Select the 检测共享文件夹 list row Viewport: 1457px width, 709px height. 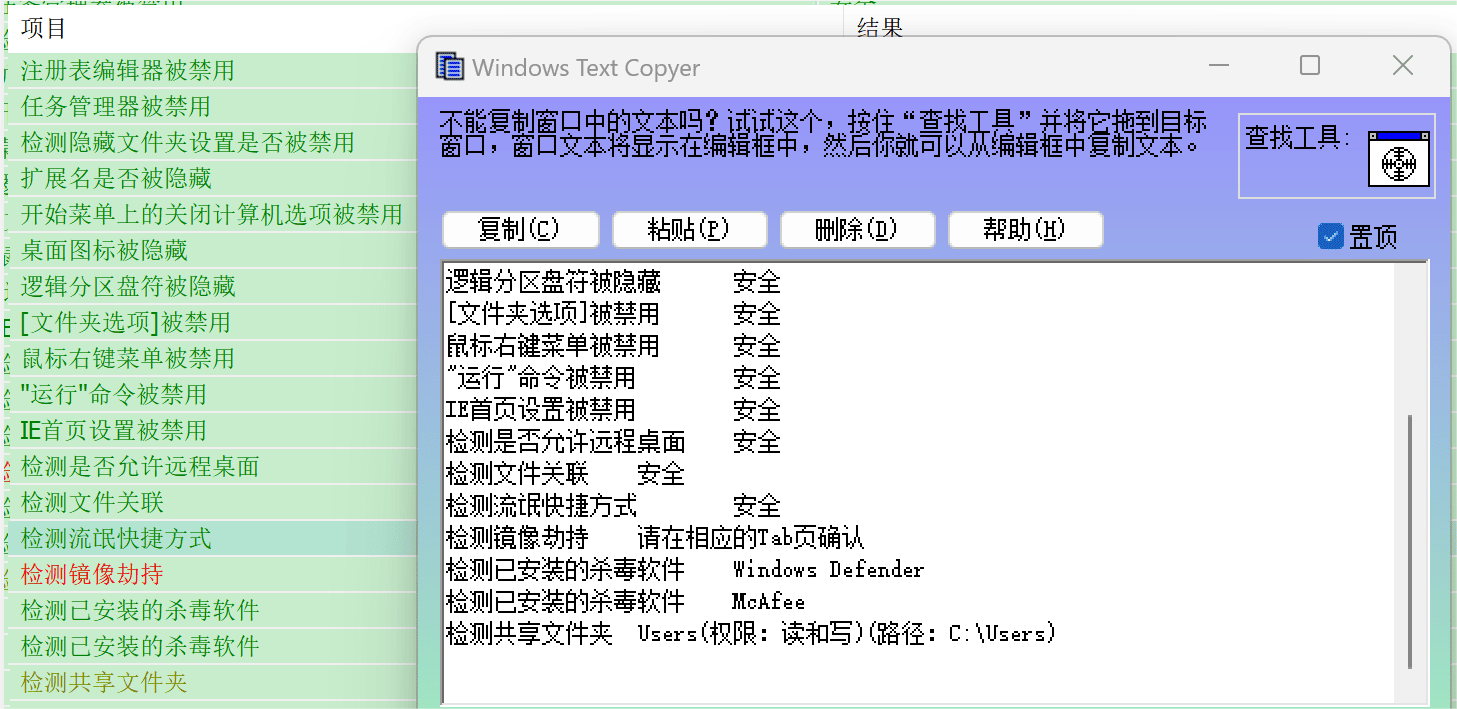coord(104,683)
